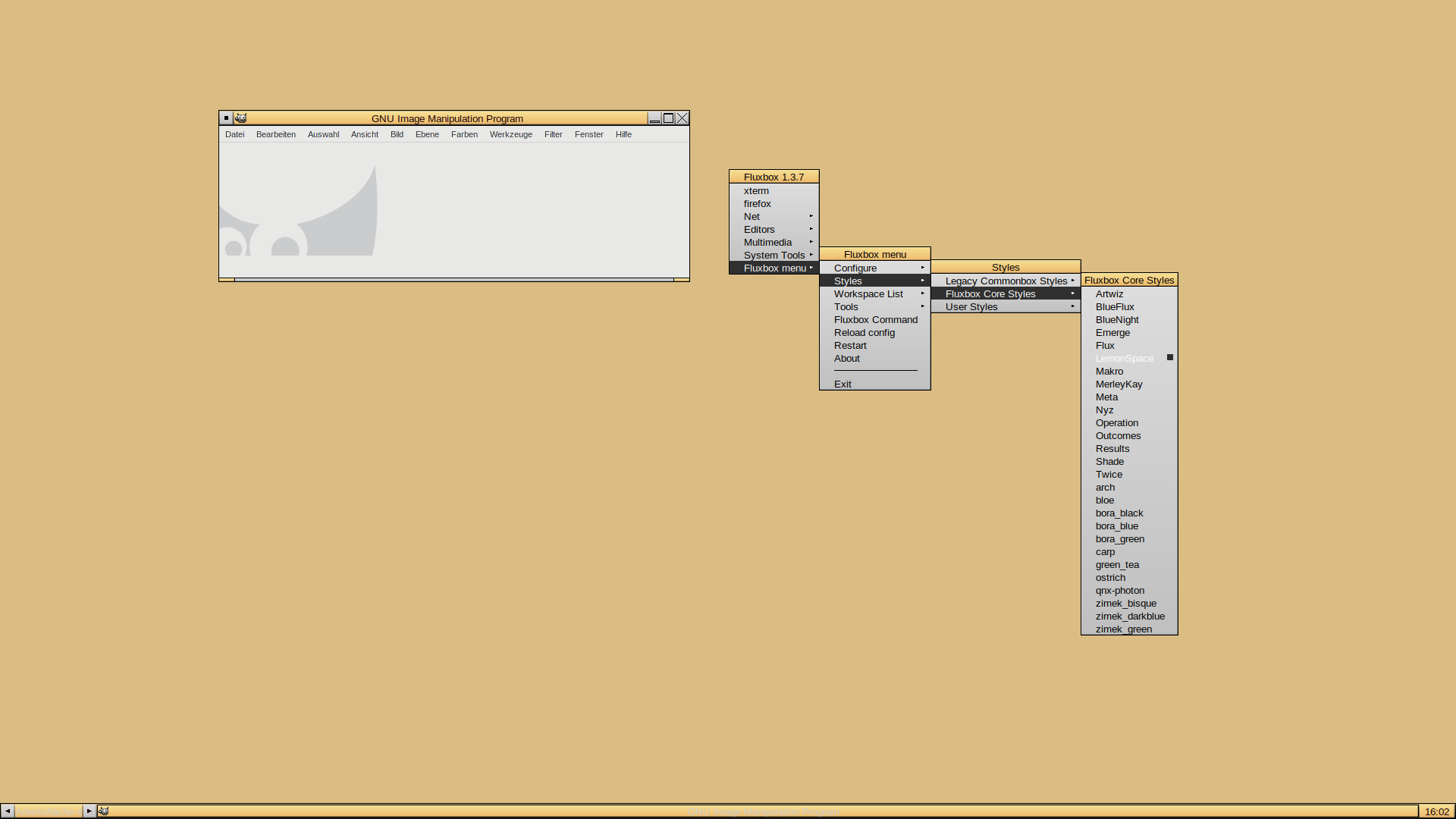Open the Werkzeuge menu
Image resolution: width=1456 pixels, height=819 pixels.
click(511, 134)
